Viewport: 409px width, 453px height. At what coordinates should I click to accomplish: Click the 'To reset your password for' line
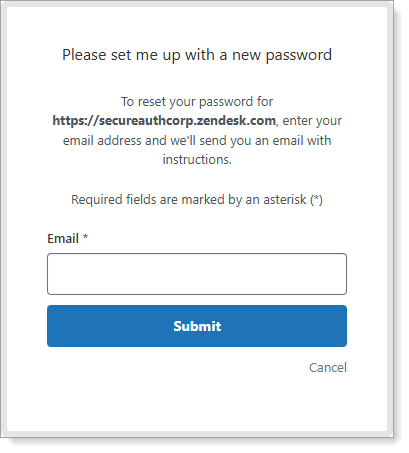click(197, 102)
